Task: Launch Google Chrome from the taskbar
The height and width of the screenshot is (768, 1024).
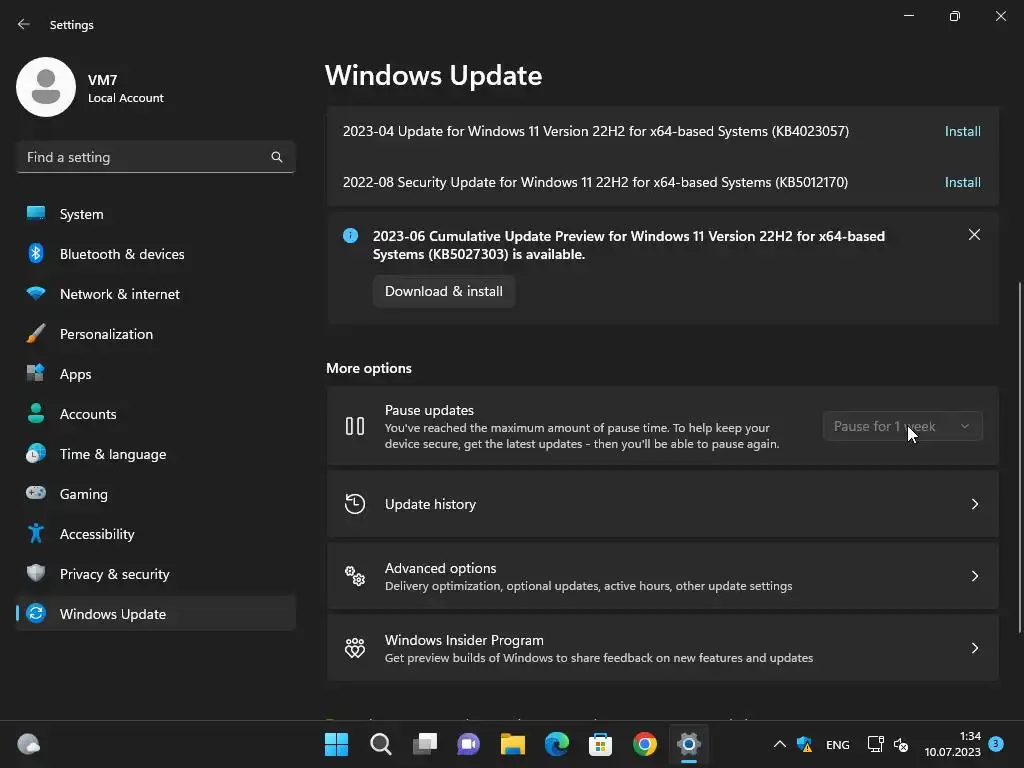Action: pos(645,744)
